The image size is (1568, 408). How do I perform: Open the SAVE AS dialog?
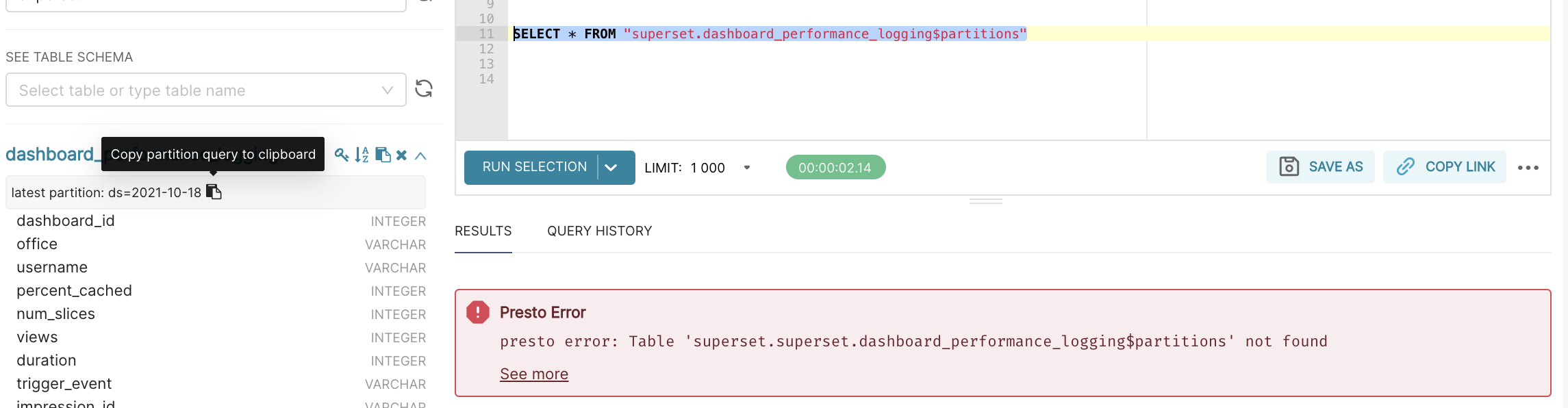point(1320,166)
